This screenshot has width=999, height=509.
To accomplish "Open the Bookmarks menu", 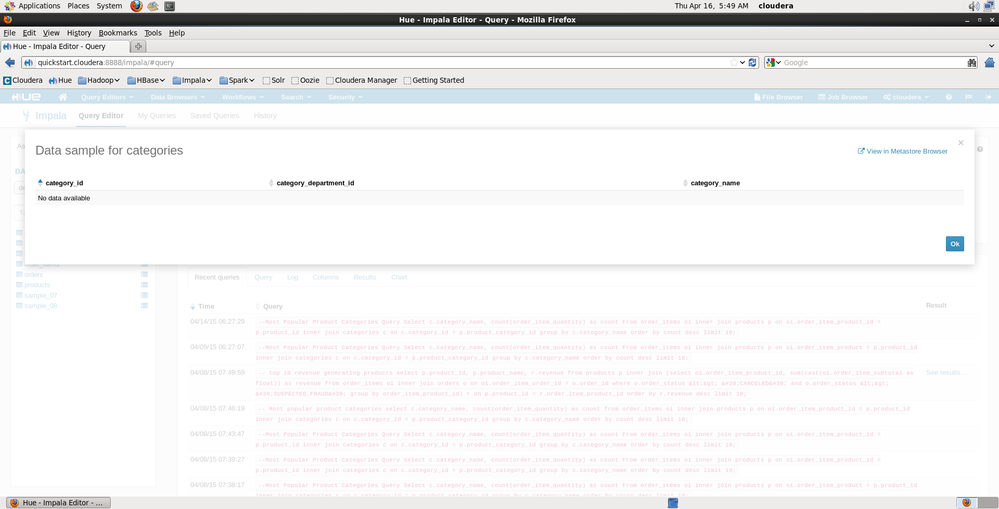I will (x=118, y=33).
